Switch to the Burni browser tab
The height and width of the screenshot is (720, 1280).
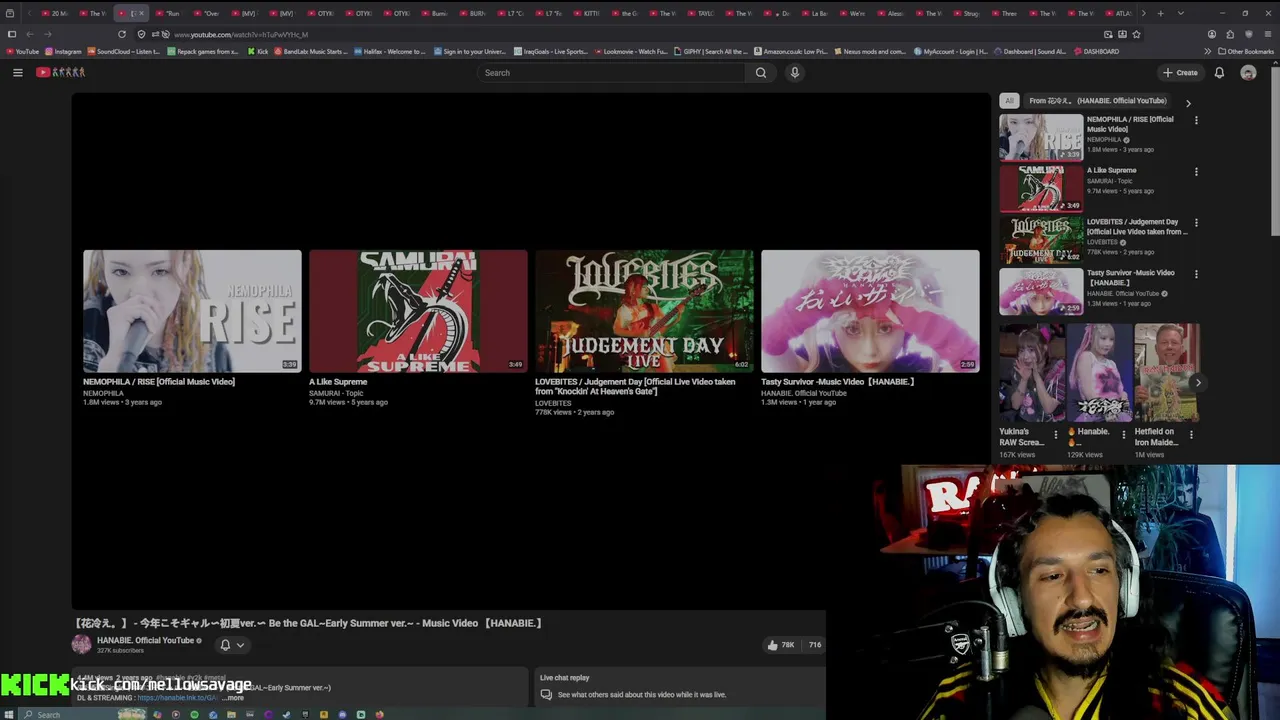click(435, 13)
